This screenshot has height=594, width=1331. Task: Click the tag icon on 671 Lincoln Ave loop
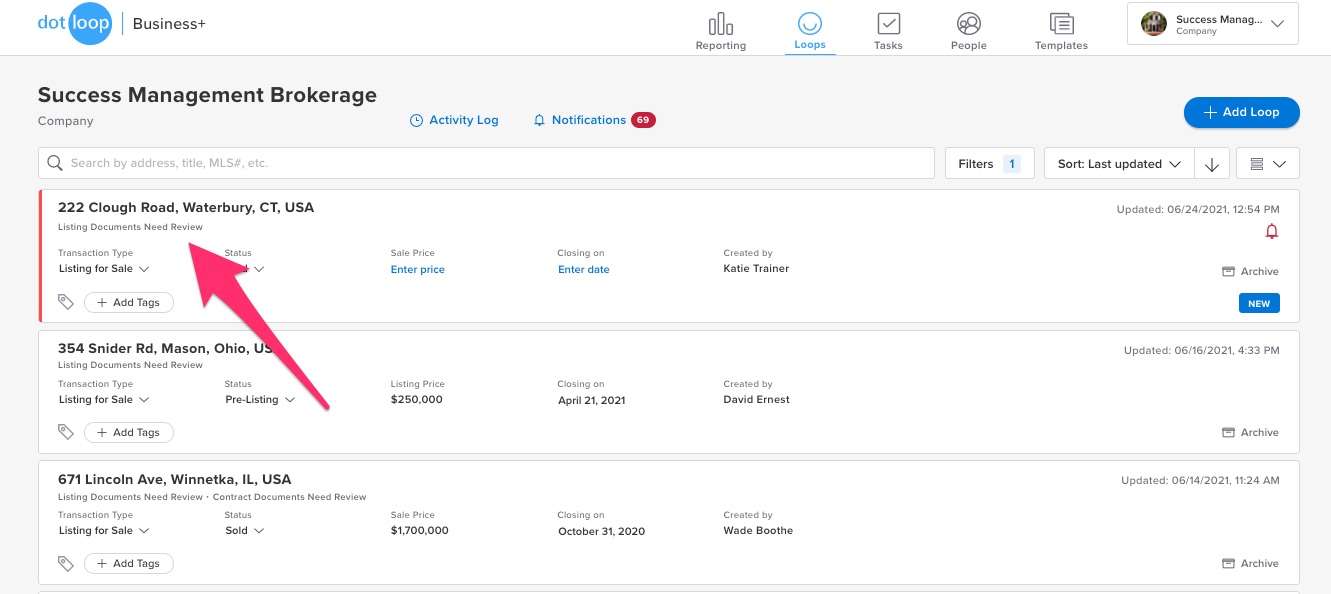[66, 564]
